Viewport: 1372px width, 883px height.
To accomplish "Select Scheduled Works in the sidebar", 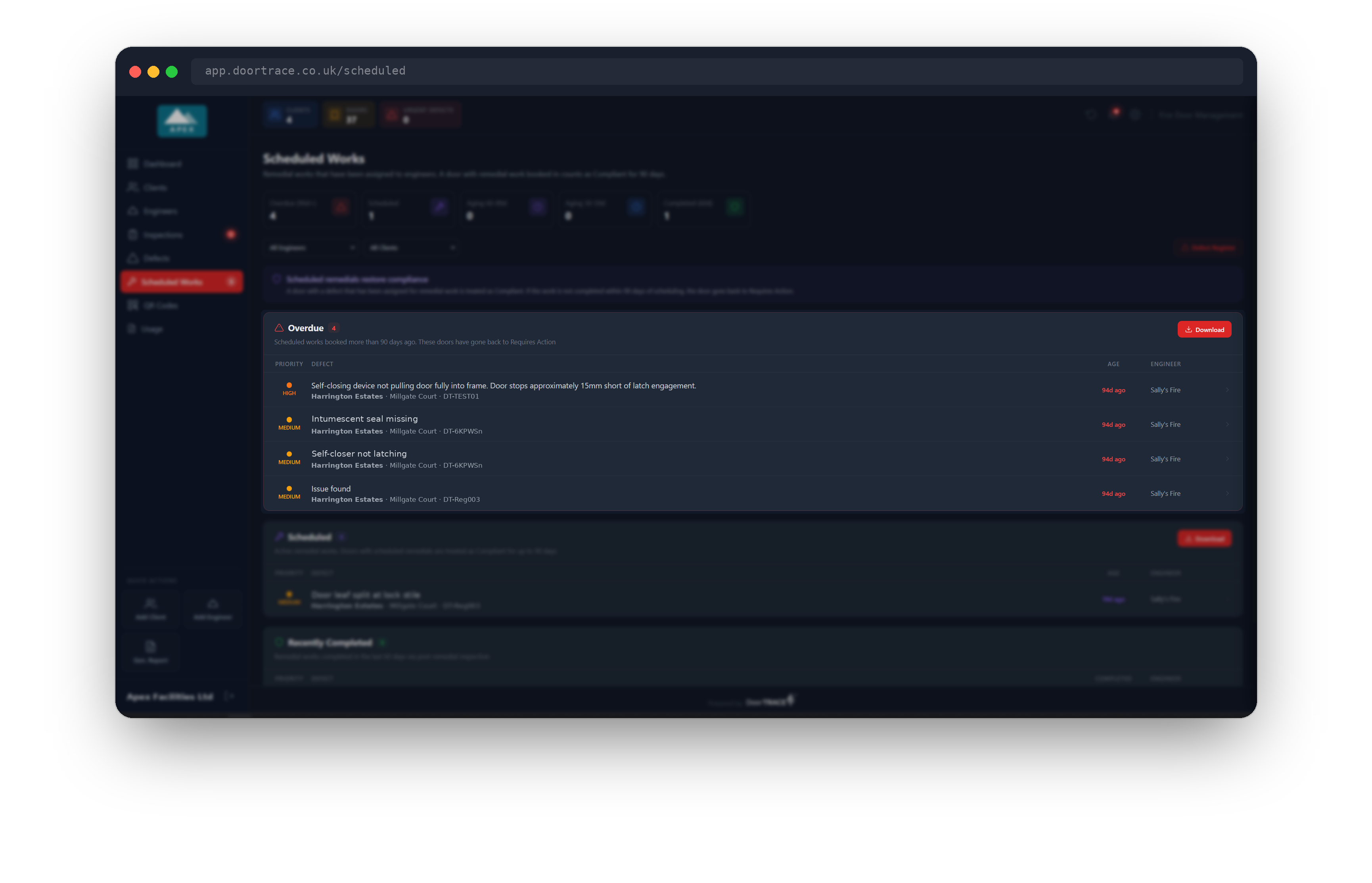I will pos(182,282).
